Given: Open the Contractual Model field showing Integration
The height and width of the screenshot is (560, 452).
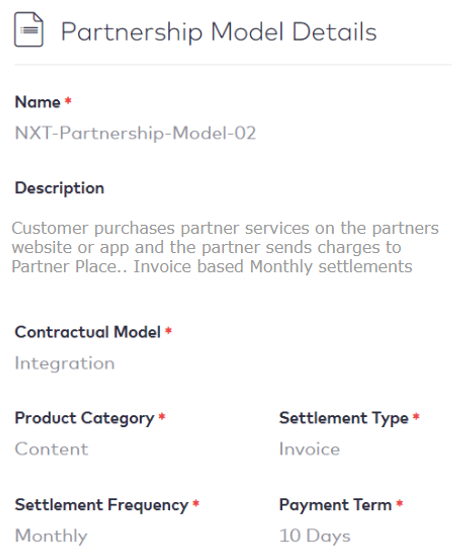Looking at the screenshot, I should pos(65,364).
